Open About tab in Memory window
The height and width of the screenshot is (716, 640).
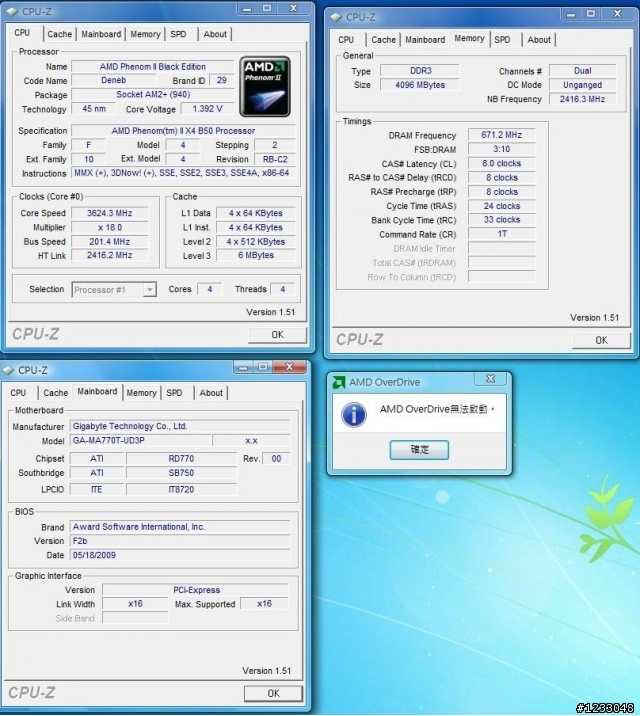(x=539, y=40)
